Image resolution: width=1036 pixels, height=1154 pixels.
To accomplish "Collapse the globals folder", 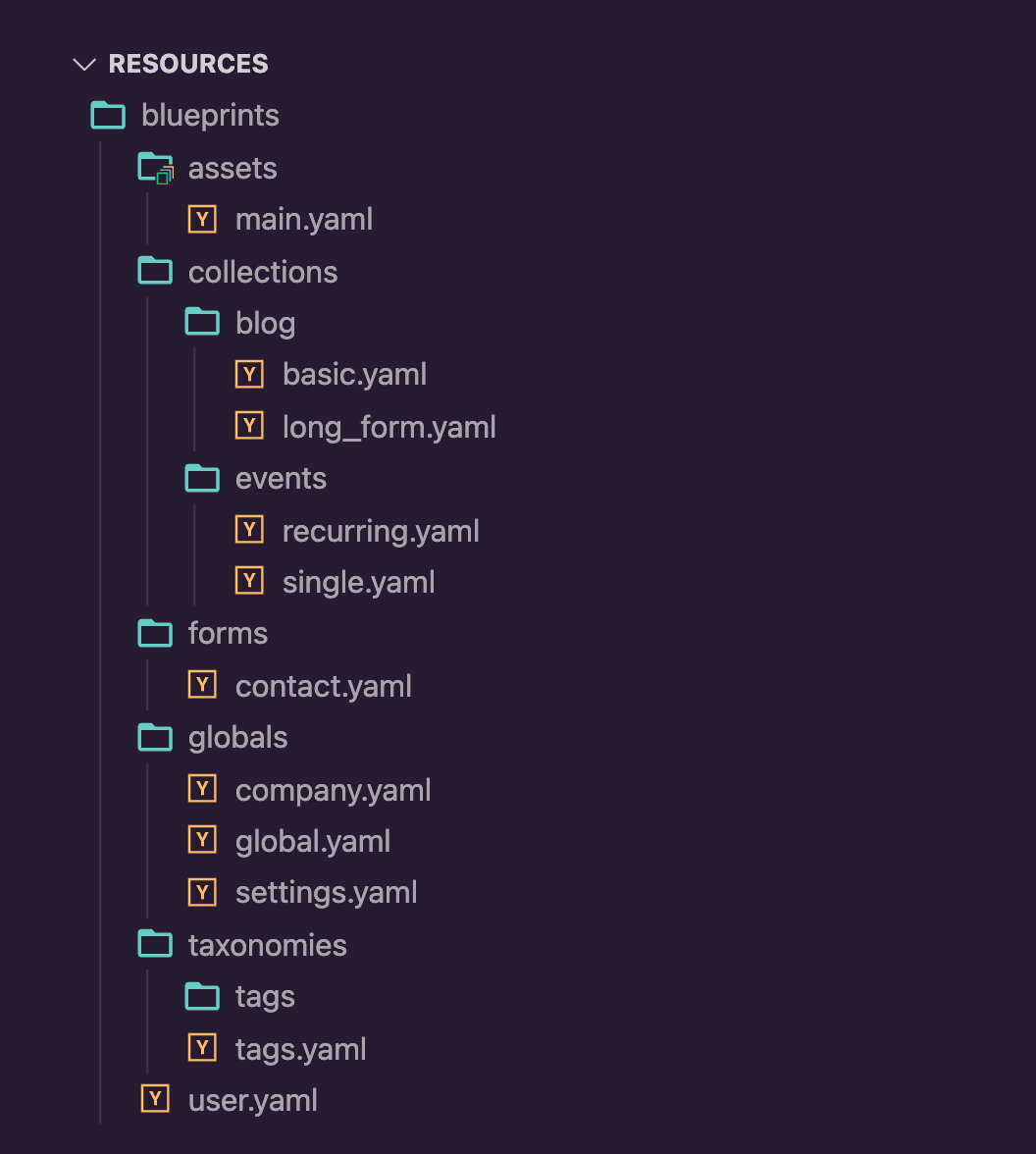I will pyautogui.click(x=238, y=737).
